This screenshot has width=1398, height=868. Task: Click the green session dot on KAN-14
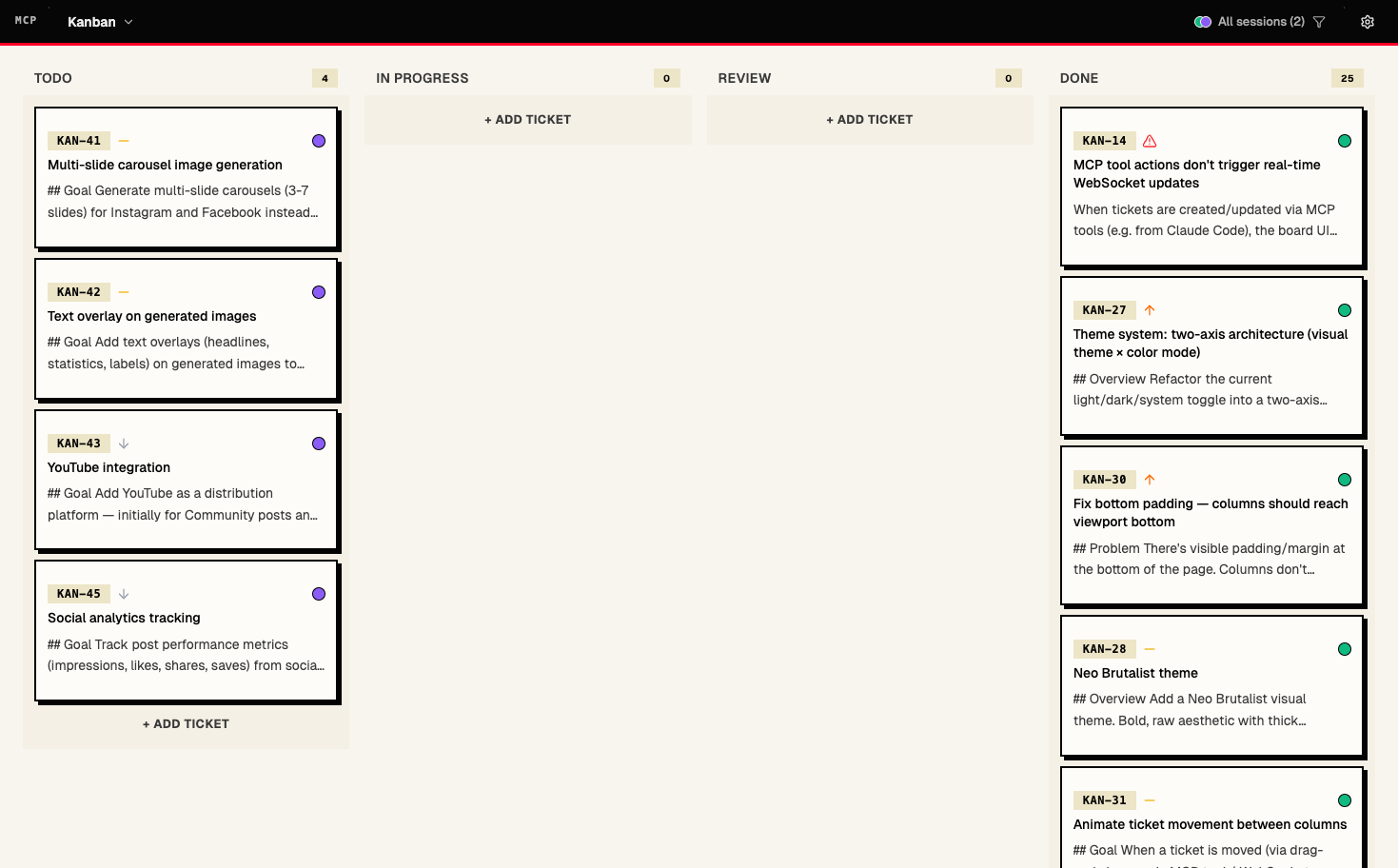1345,141
